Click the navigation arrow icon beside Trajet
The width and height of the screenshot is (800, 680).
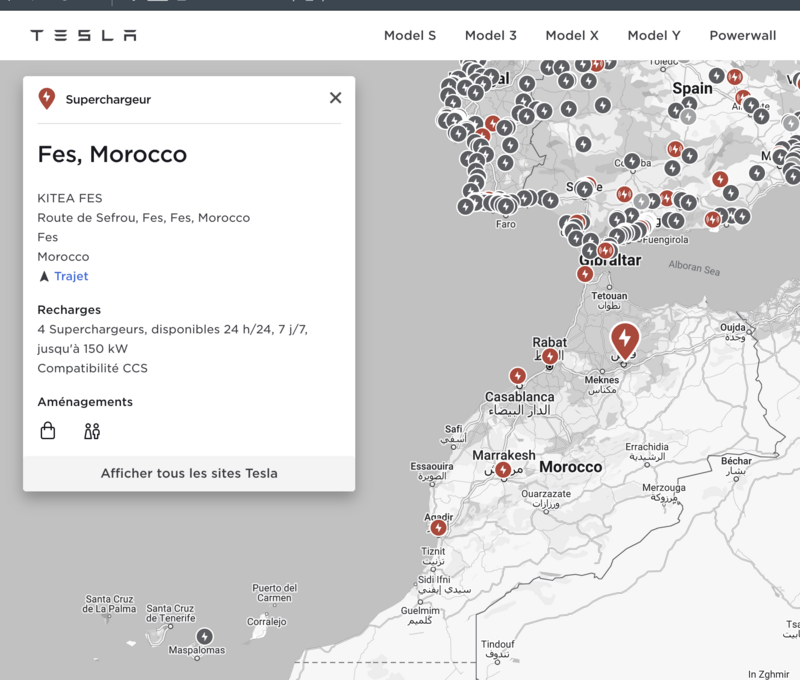point(44,276)
